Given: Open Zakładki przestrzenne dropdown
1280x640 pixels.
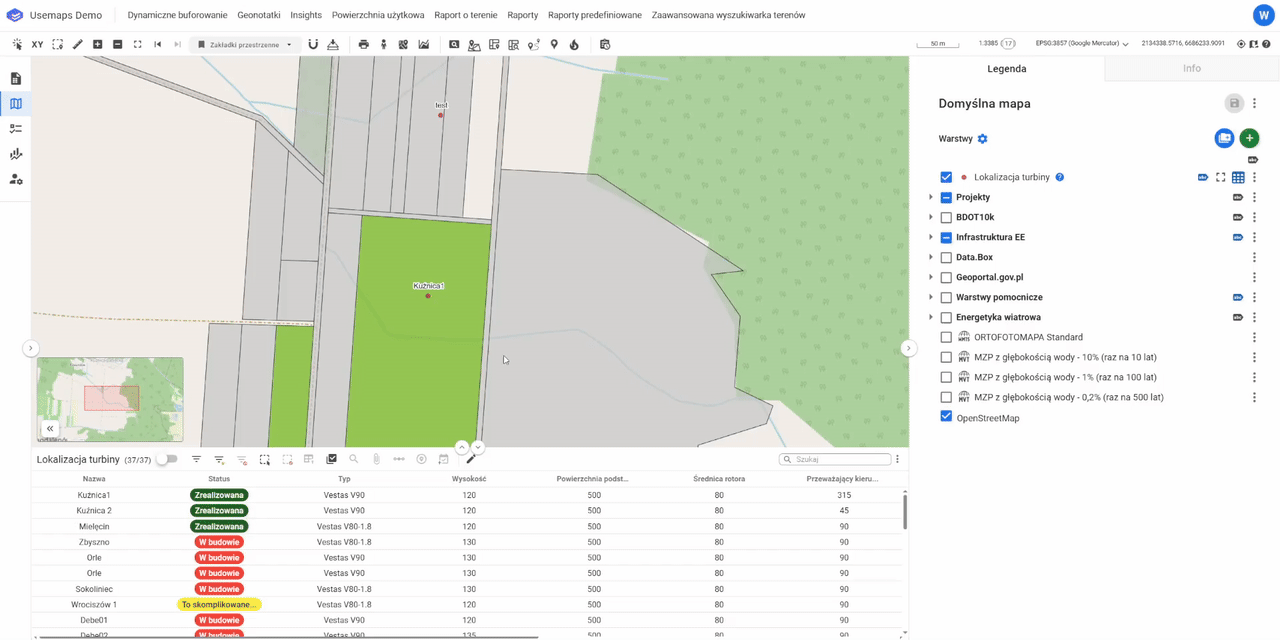Looking at the screenshot, I should click(x=245, y=45).
